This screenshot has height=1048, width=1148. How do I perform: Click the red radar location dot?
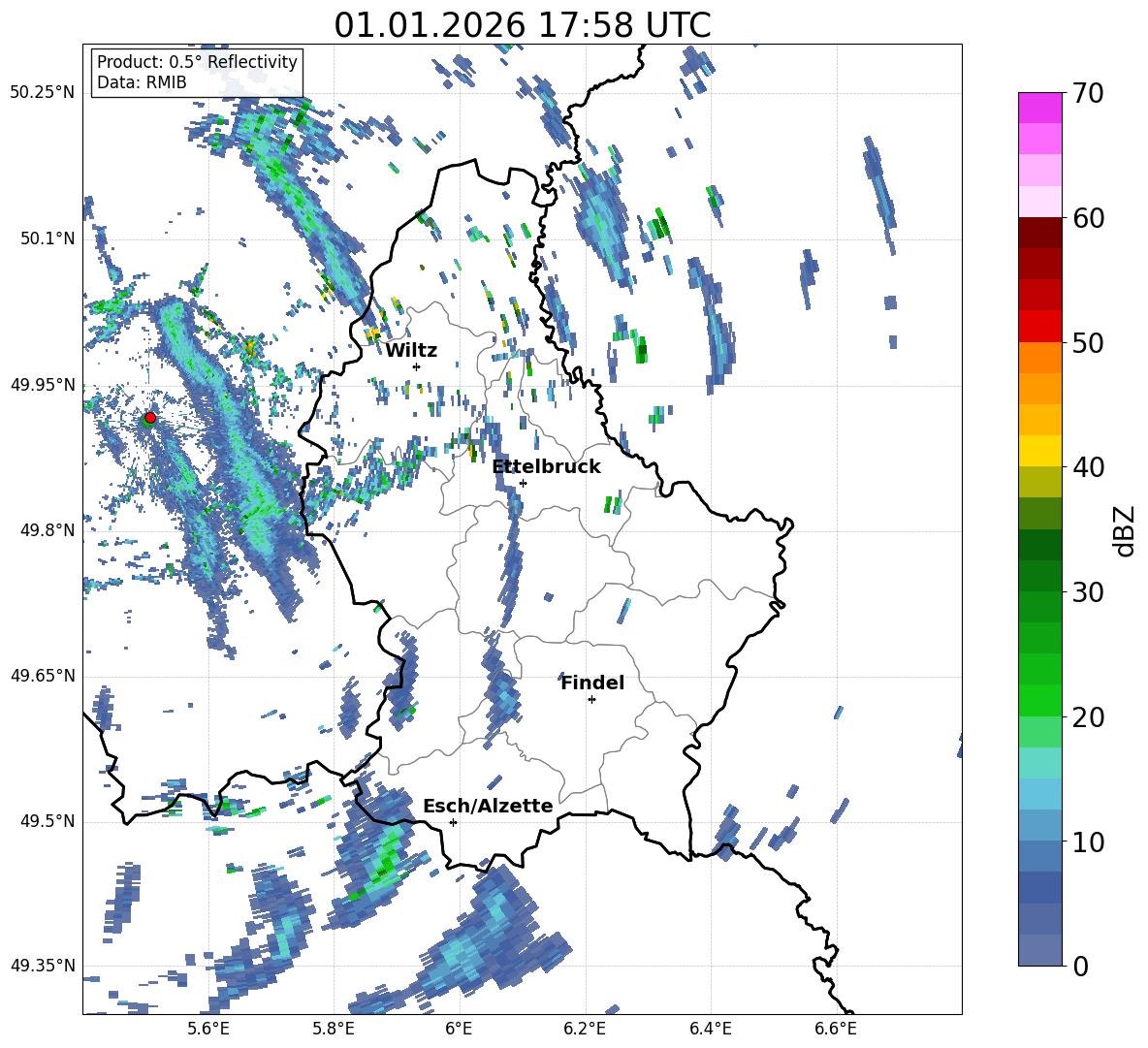pos(150,418)
